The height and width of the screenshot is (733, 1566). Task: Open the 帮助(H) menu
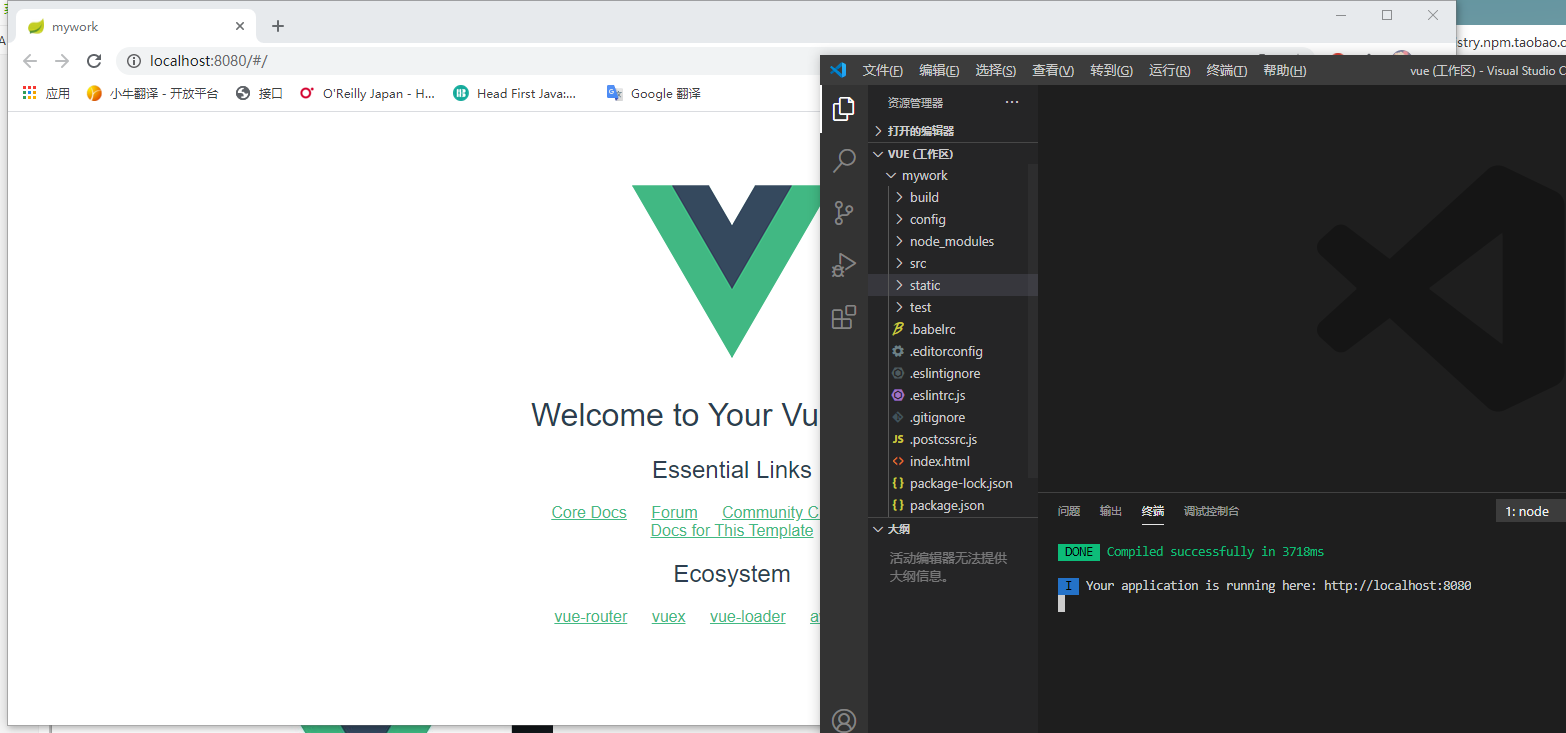(1285, 70)
